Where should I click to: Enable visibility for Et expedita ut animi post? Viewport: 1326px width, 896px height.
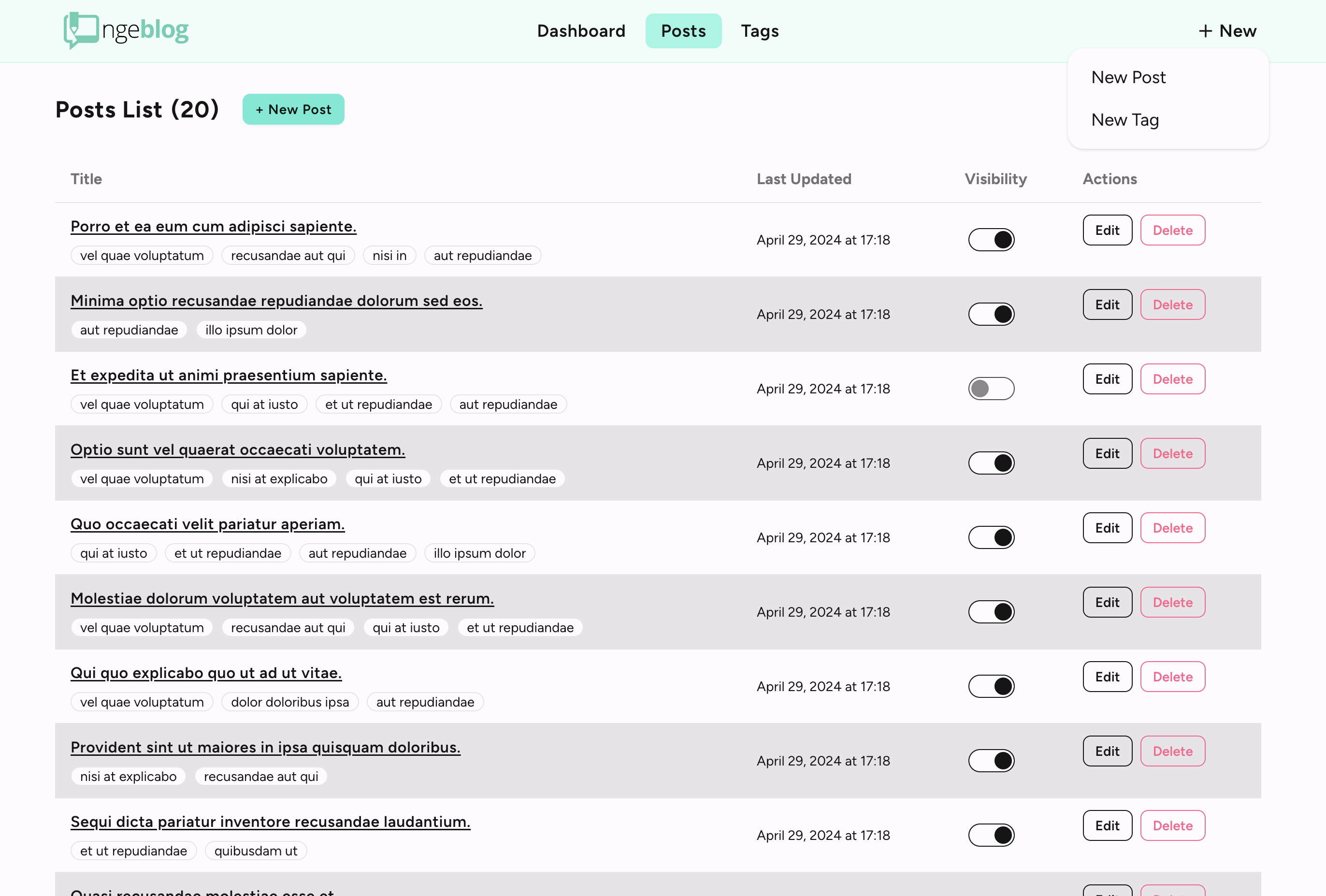(991, 389)
